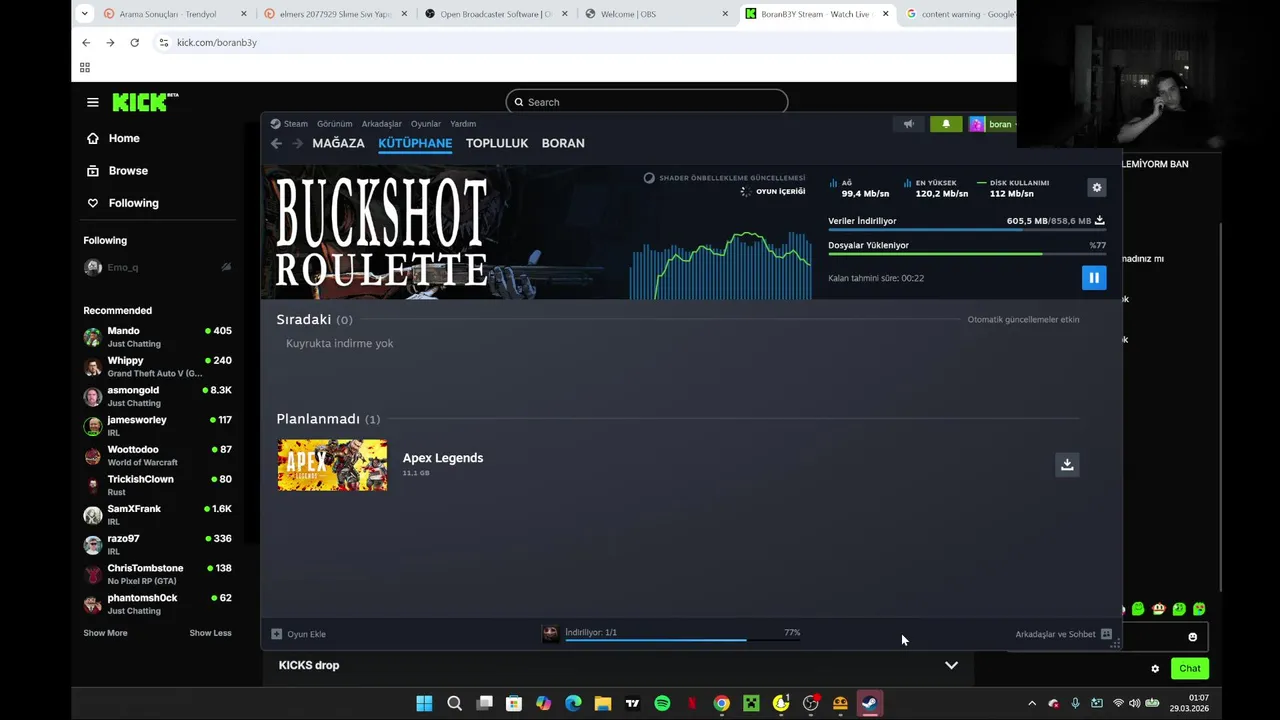
Task: Open Steam notifications bell
Action: (946, 124)
